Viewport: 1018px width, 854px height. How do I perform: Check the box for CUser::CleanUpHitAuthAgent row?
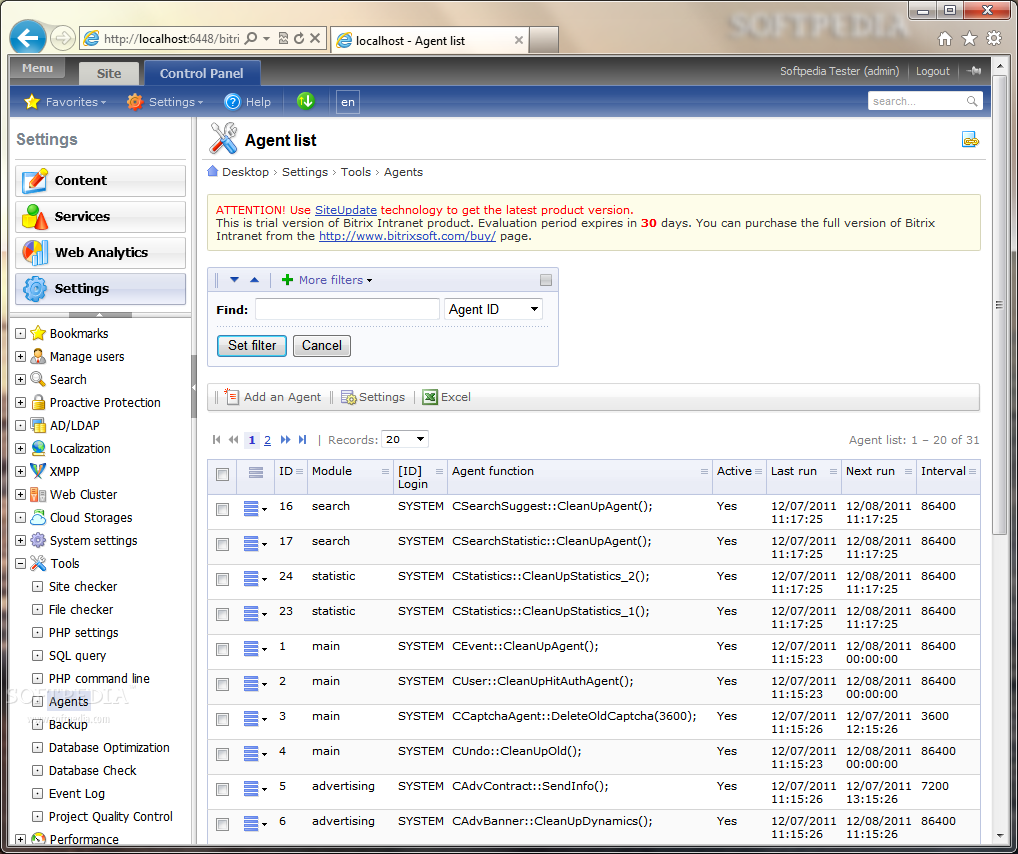tap(222, 684)
